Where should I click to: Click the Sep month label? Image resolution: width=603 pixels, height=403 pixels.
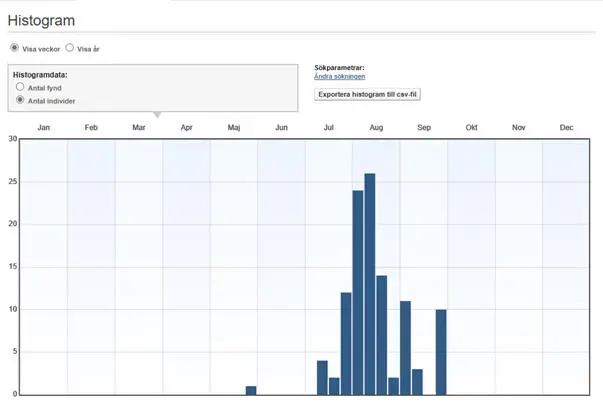424,128
